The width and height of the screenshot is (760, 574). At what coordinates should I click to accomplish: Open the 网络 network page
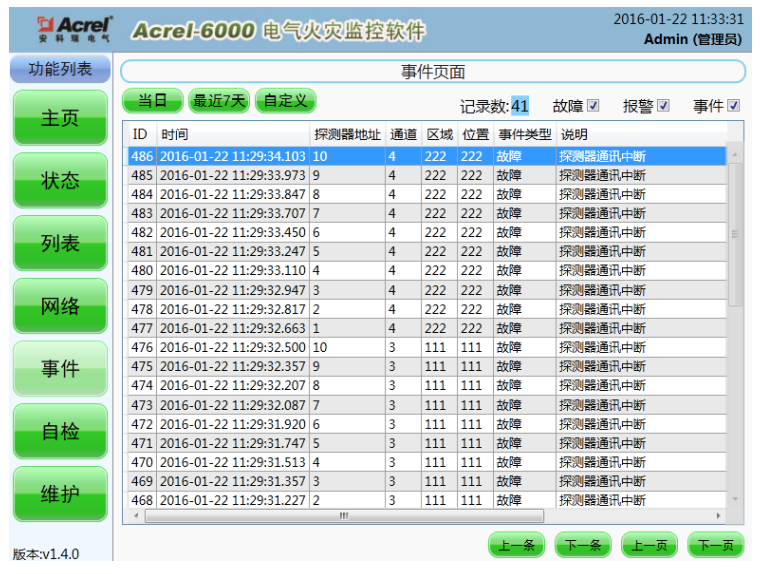pyautogui.click(x=60, y=306)
